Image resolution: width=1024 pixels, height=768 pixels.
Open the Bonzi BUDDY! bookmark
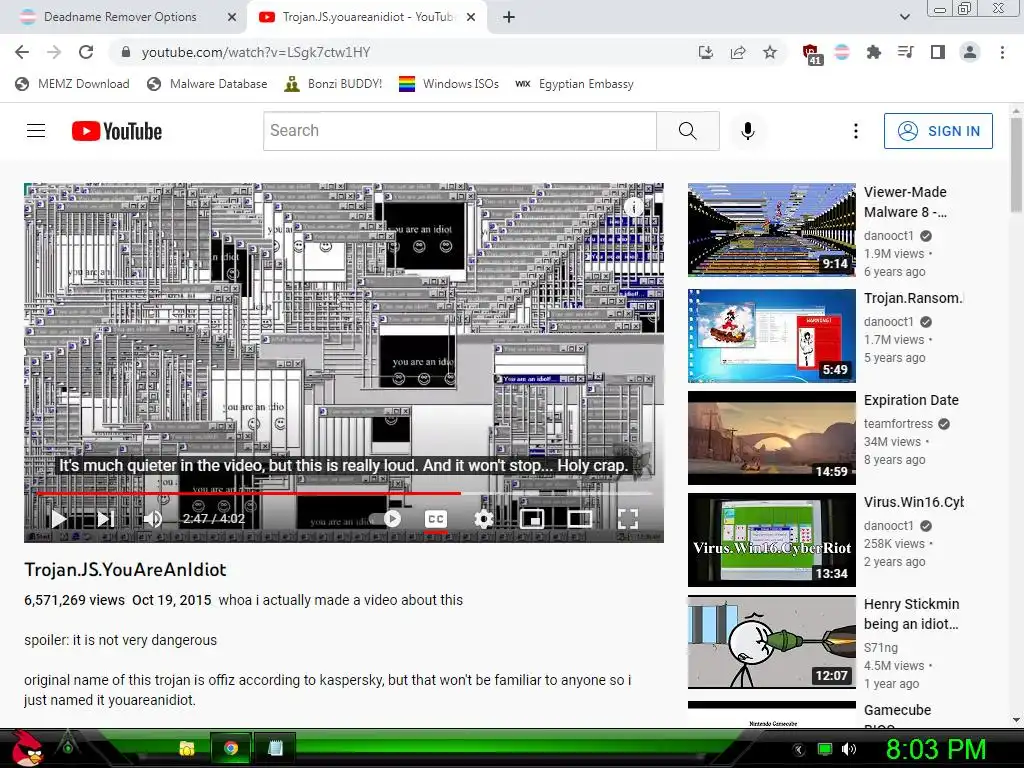pos(333,84)
